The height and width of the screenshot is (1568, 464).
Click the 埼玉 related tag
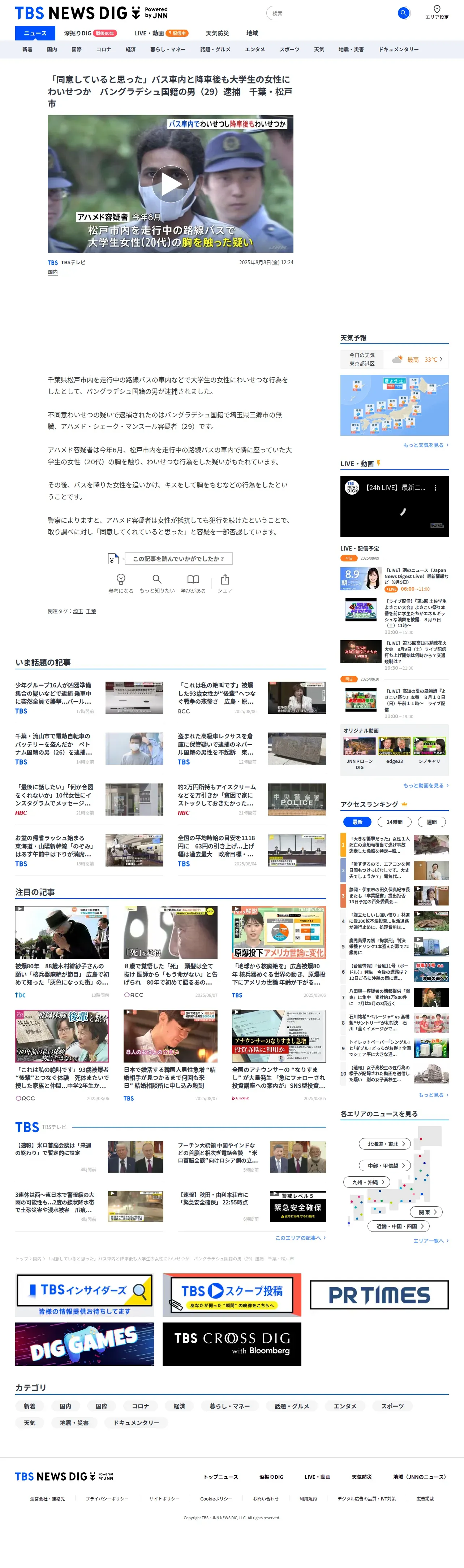78,611
